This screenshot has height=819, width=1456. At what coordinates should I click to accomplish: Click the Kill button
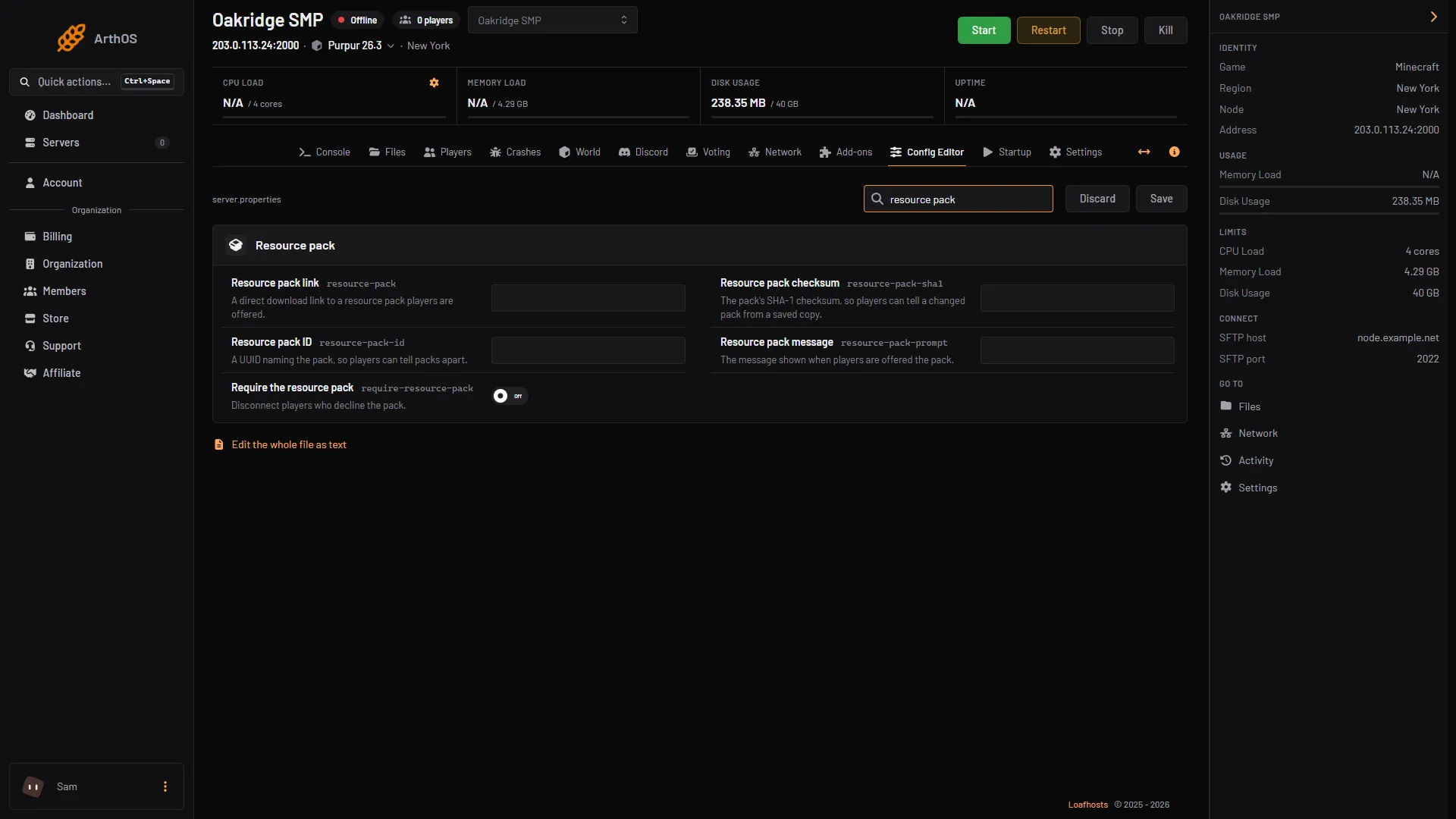click(x=1166, y=30)
